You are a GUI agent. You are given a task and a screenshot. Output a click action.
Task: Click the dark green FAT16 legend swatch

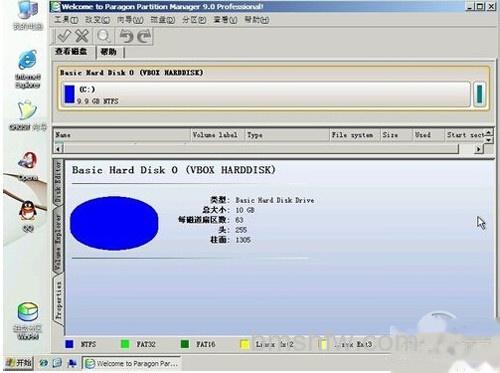(x=184, y=344)
